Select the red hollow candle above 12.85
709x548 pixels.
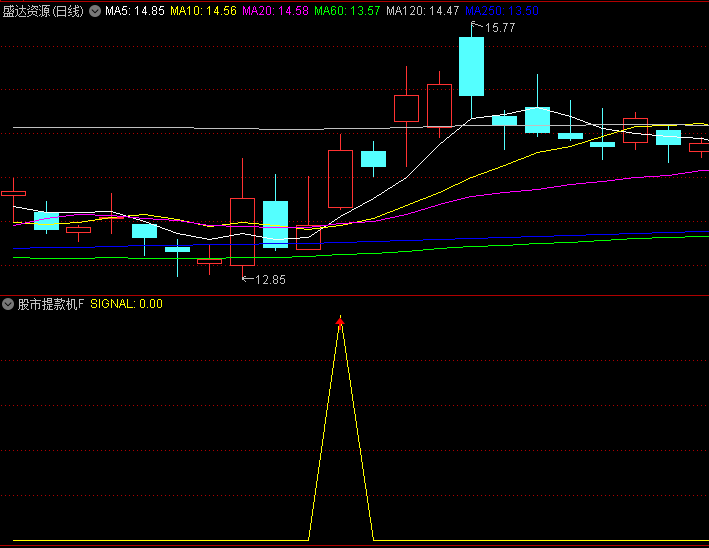click(x=242, y=231)
